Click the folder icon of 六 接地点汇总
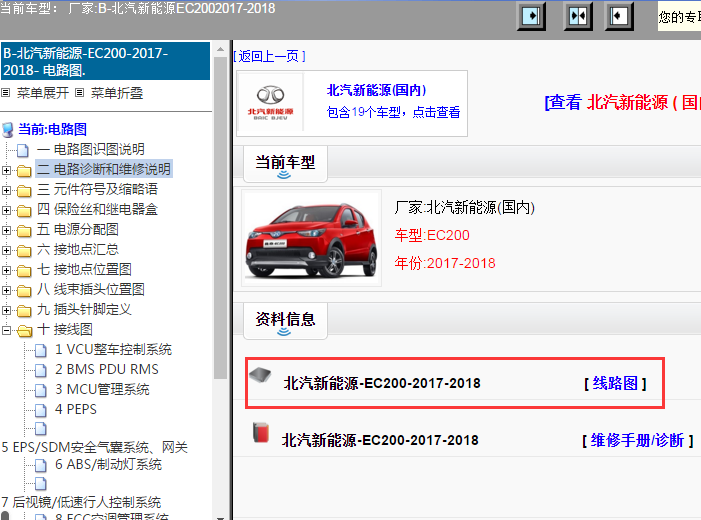The width and height of the screenshot is (701, 520). 24,250
